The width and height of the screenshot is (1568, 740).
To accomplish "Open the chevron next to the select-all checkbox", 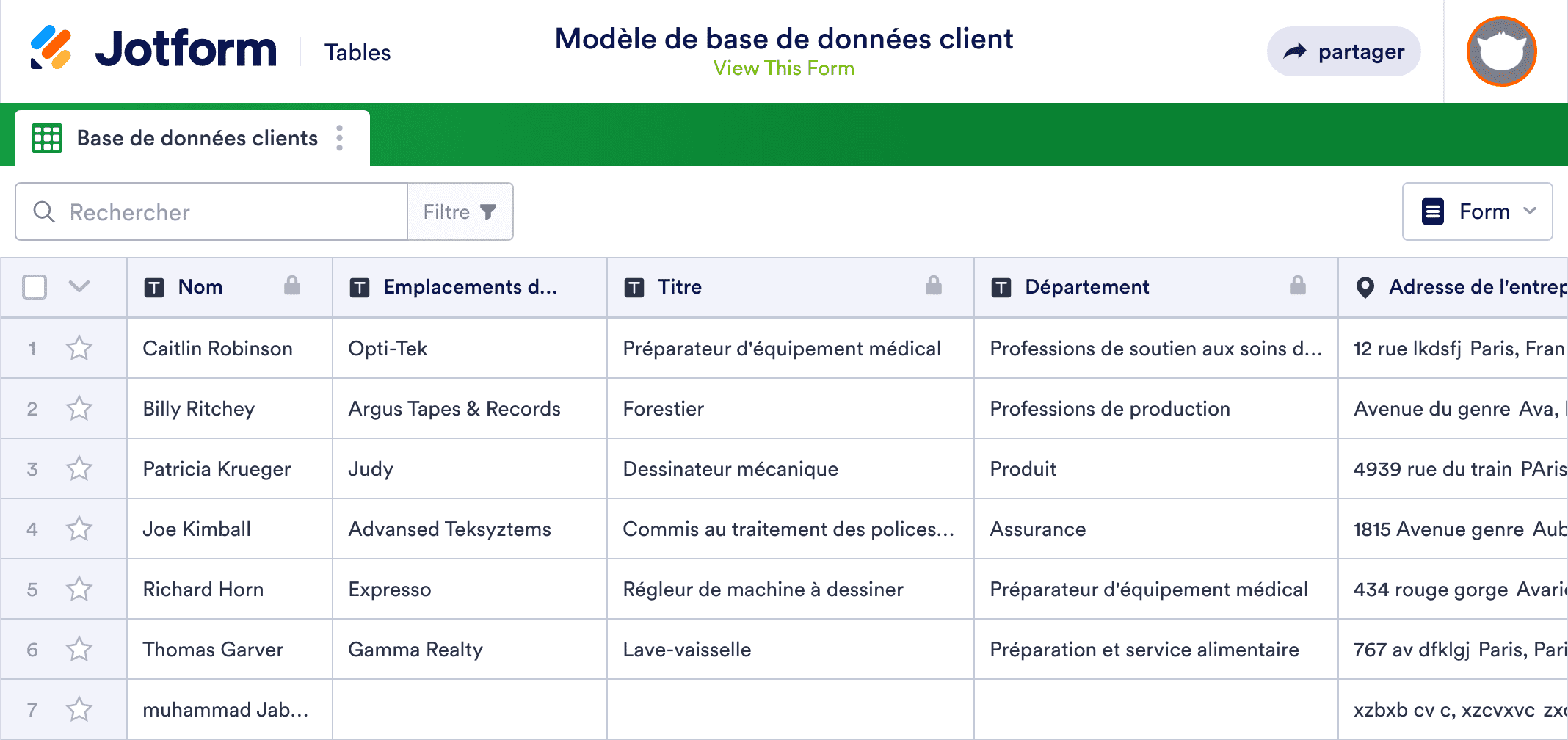I will tap(79, 287).
